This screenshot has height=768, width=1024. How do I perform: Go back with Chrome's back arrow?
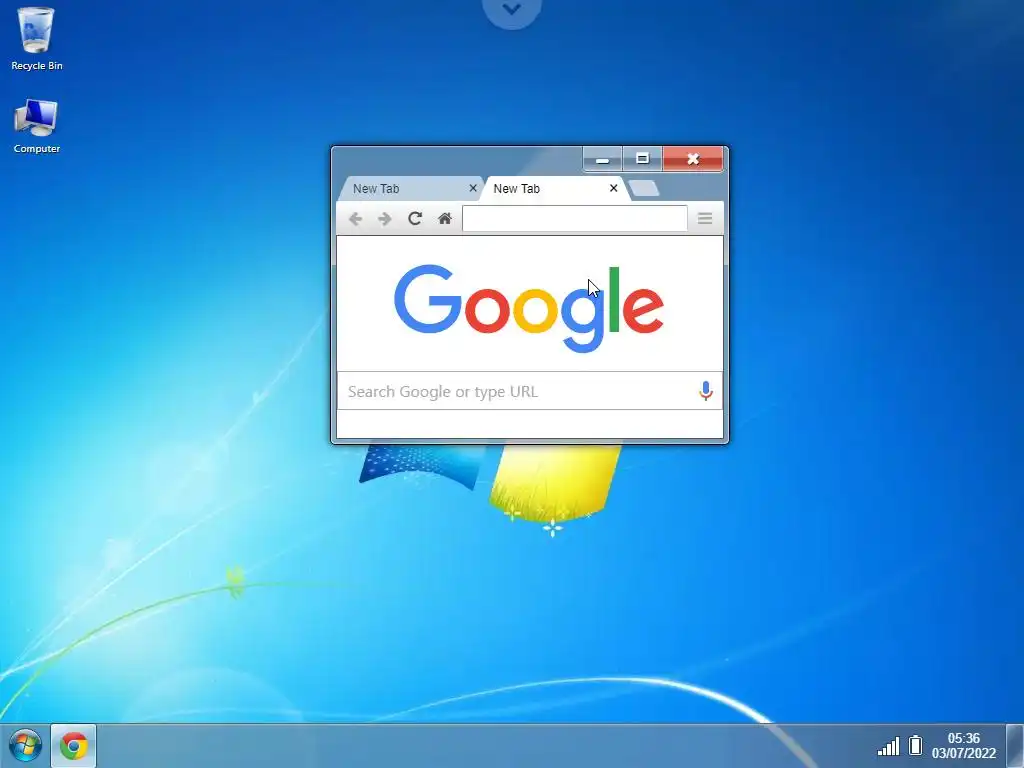click(x=355, y=219)
